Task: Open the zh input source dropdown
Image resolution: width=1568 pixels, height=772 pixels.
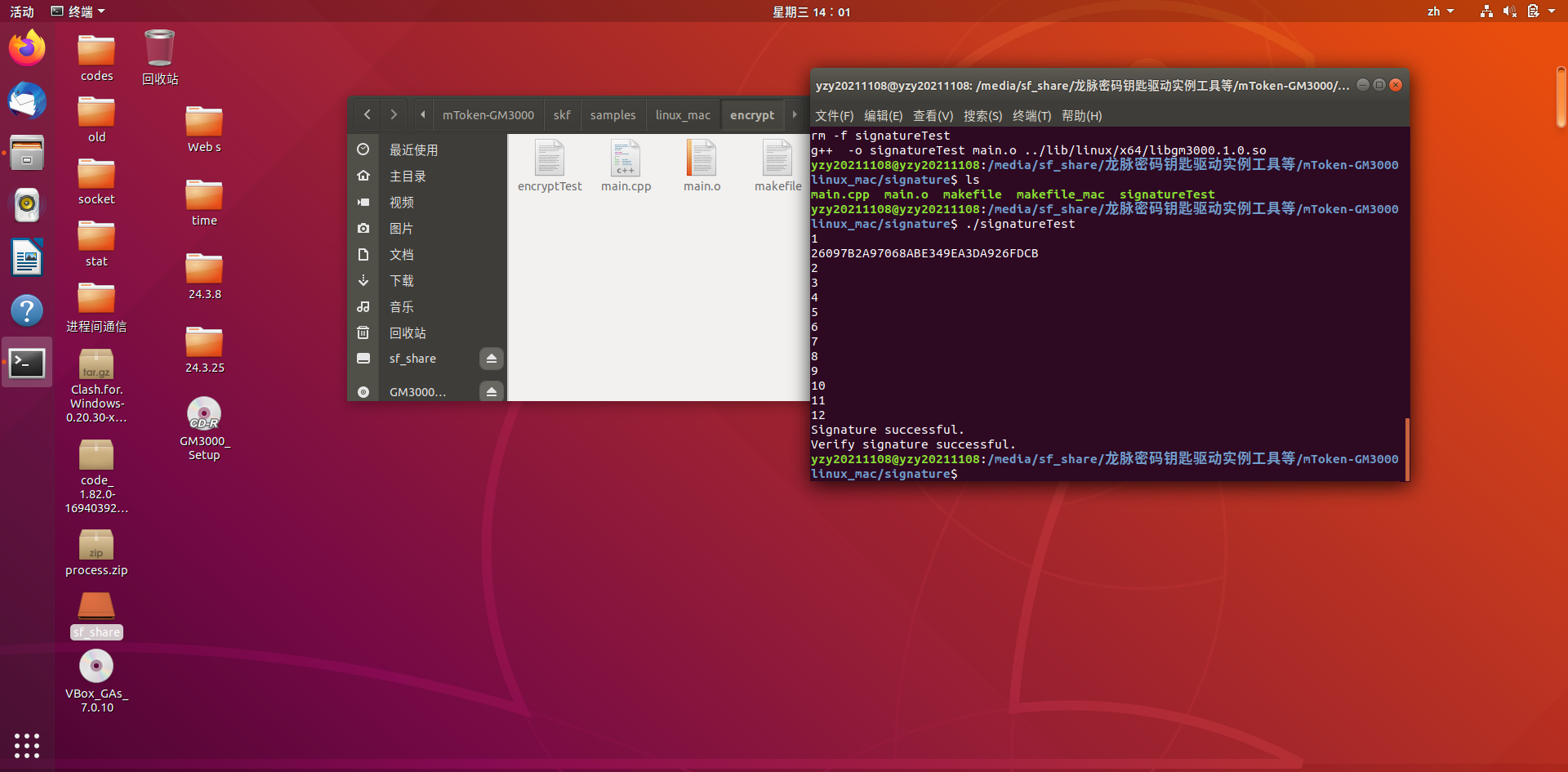Action: tap(1441, 11)
